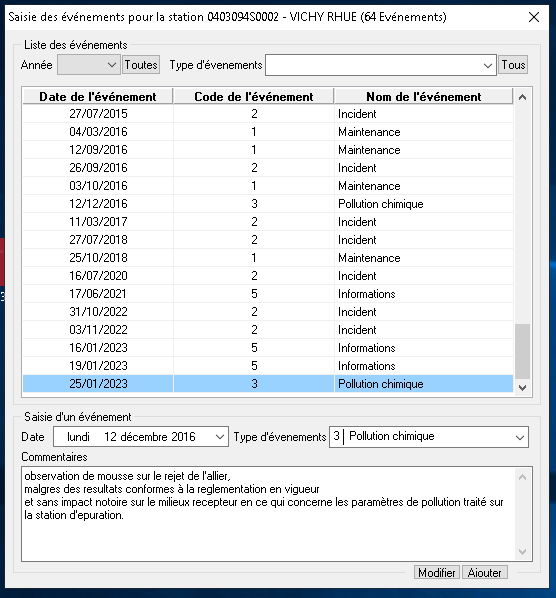Select the 17/06/2021 Informations event row
The height and width of the screenshot is (598, 556).
pos(268,294)
